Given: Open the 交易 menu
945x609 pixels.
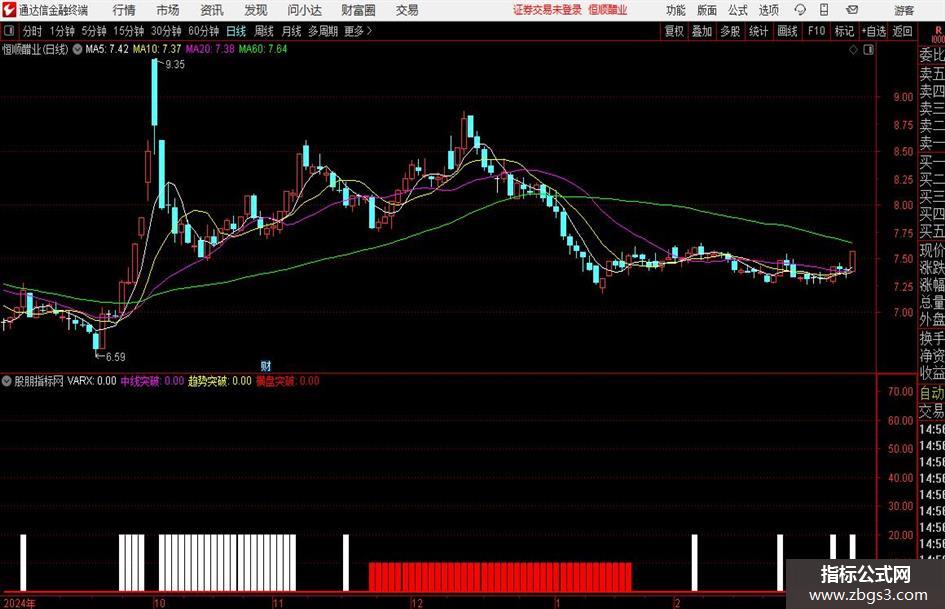Looking at the screenshot, I should [x=407, y=10].
